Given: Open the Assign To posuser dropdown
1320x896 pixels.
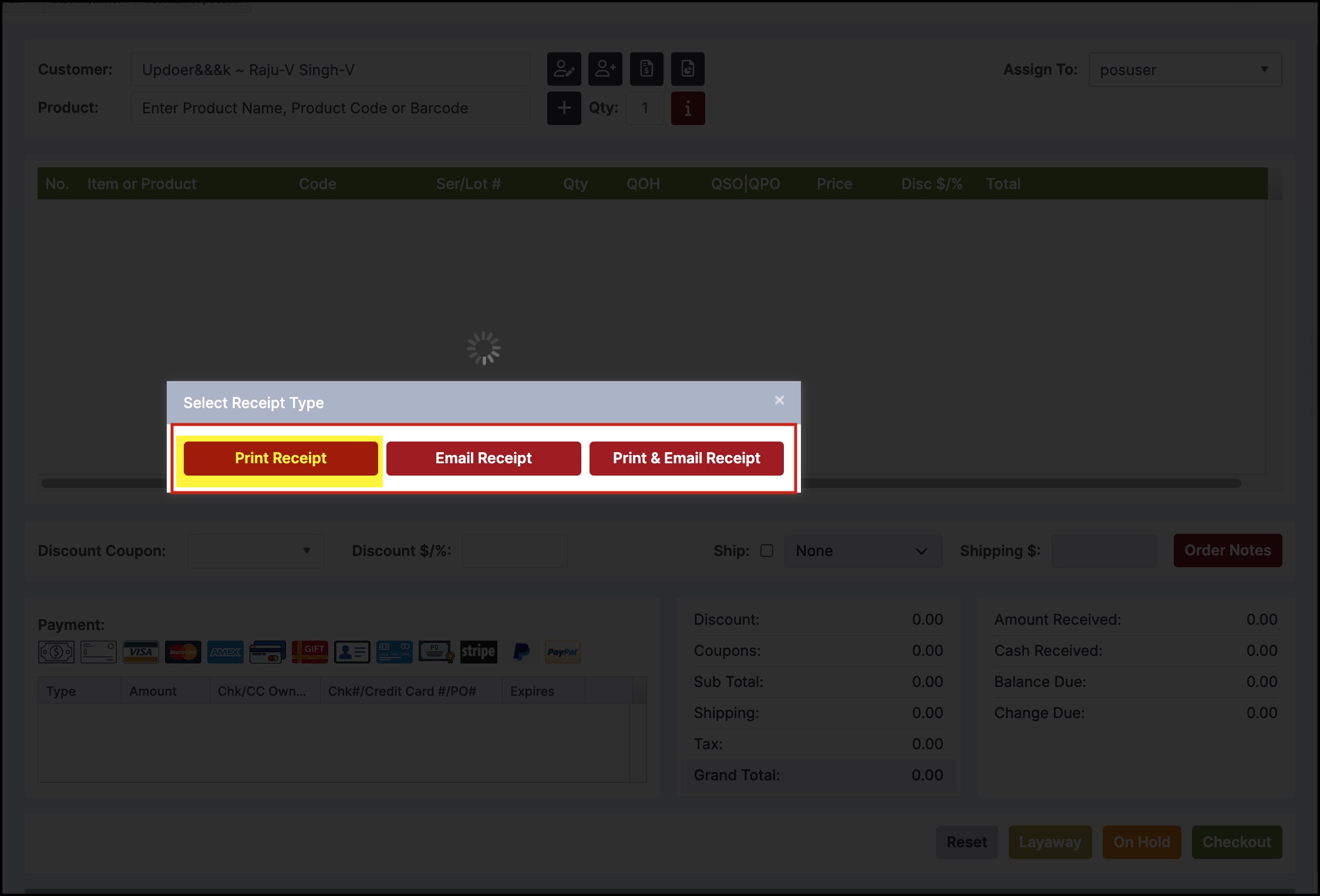Looking at the screenshot, I should (1185, 70).
